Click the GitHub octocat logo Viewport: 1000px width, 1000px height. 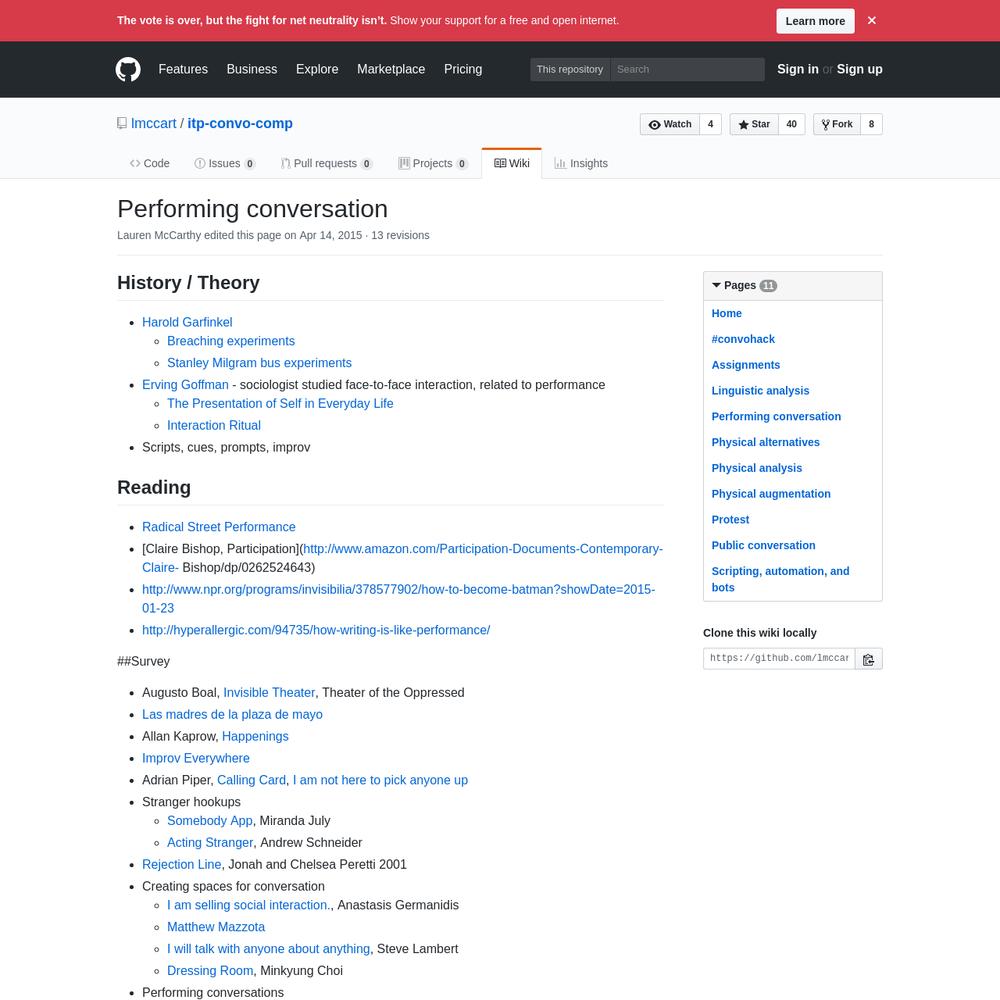tap(128, 69)
